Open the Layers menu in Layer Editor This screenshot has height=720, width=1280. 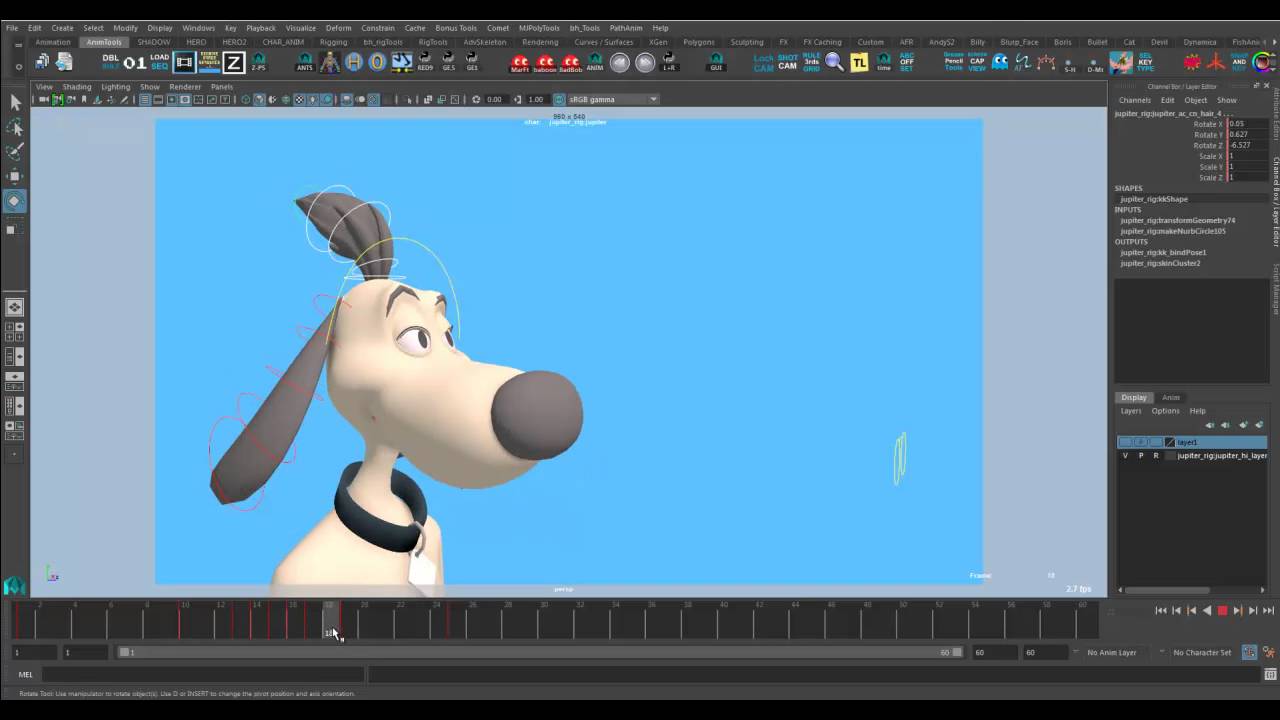tap(1131, 411)
